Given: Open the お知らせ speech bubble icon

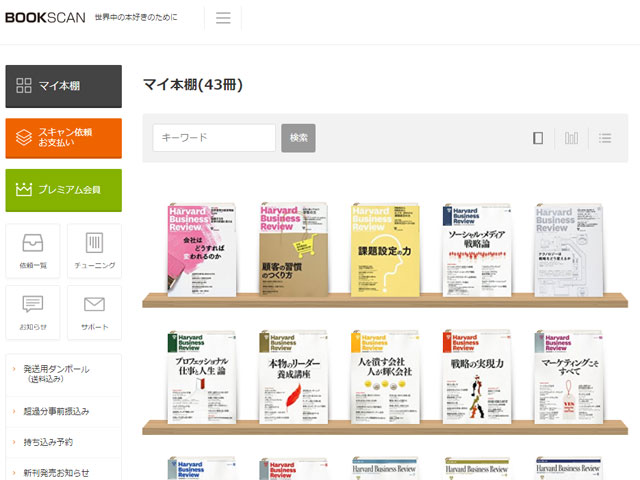Looking at the screenshot, I should 32,312.
